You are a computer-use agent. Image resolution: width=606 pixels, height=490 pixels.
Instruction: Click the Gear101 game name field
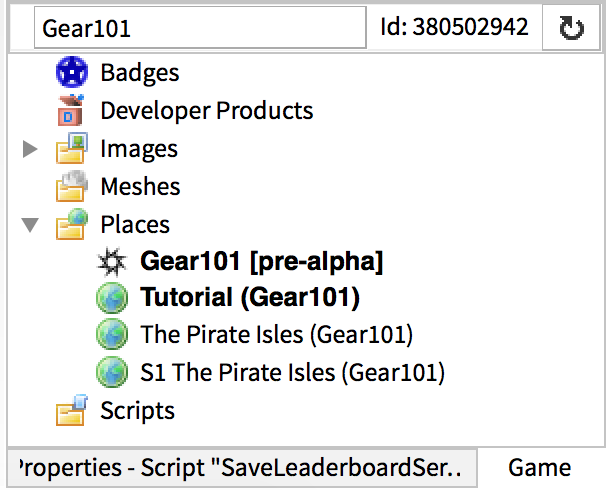pos(200,29)
